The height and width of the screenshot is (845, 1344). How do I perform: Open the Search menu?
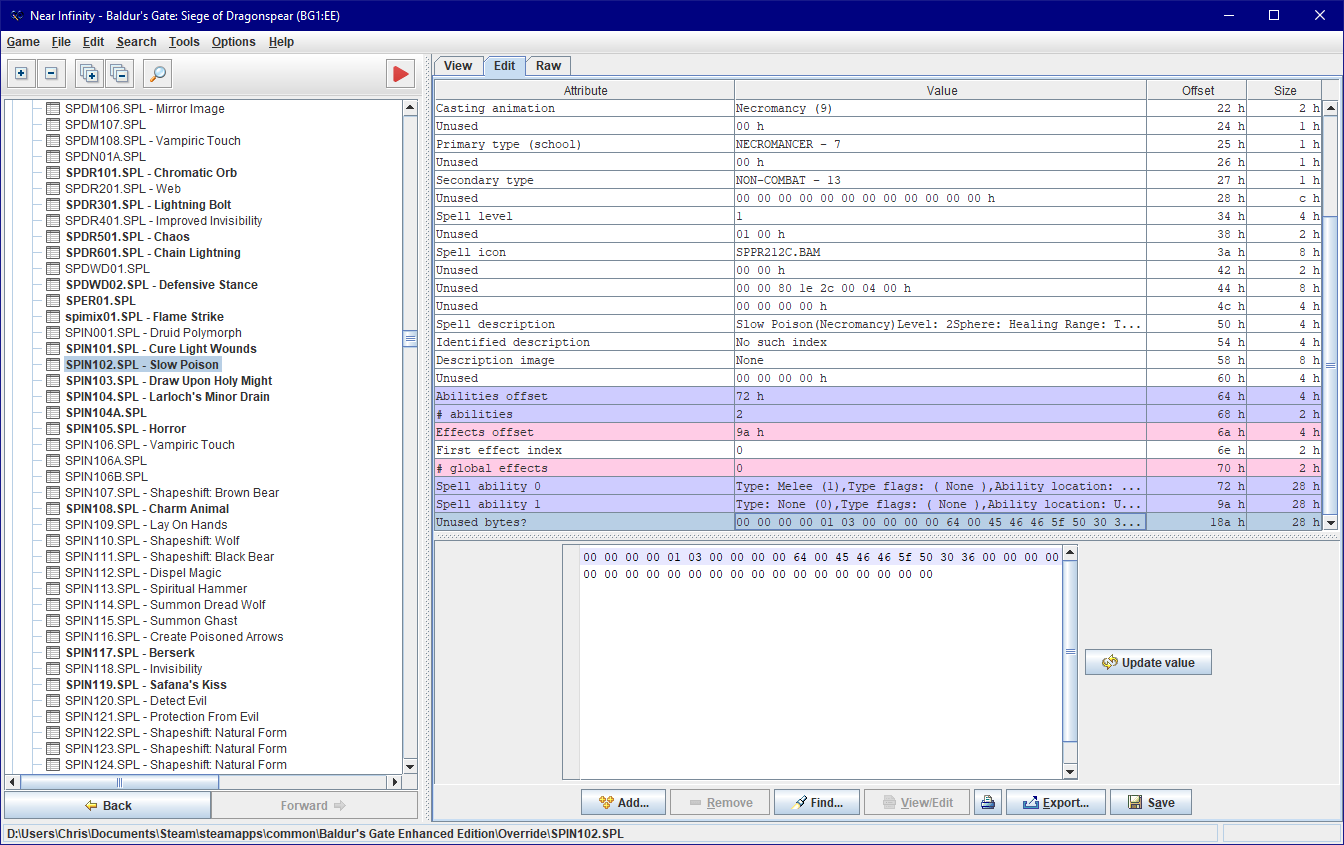[136, 42]
